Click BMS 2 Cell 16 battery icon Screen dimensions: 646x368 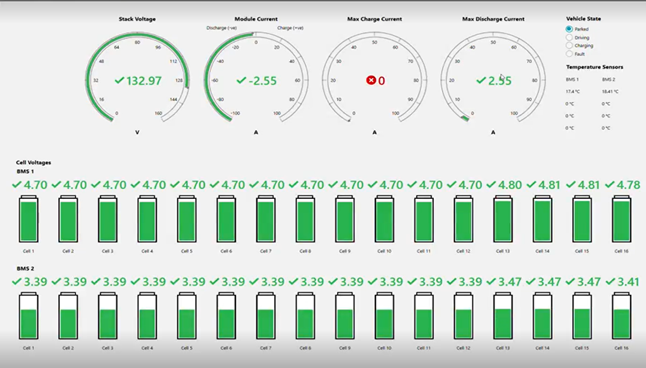[x=622, y=316]
